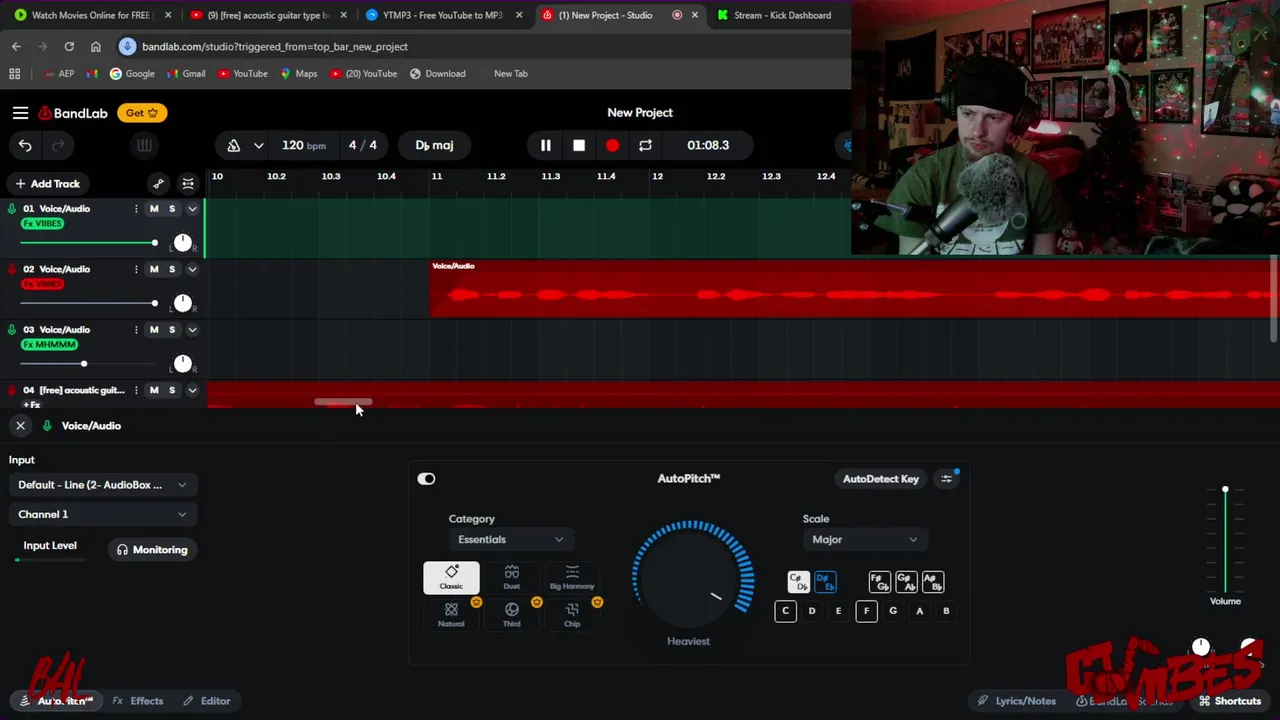1280x720 pixels.
Task: Toggle the D#/Eb note in scale
Action: coord(825,582)
